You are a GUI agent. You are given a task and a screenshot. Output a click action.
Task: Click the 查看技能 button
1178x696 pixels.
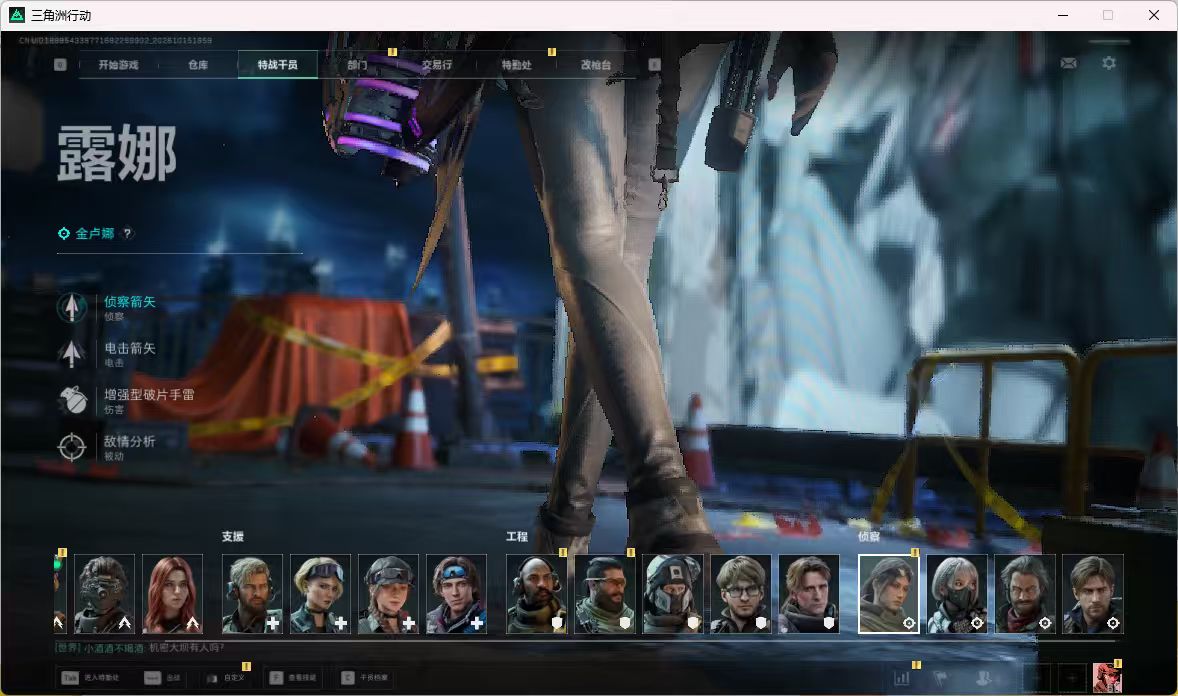(x=294, y=678)
